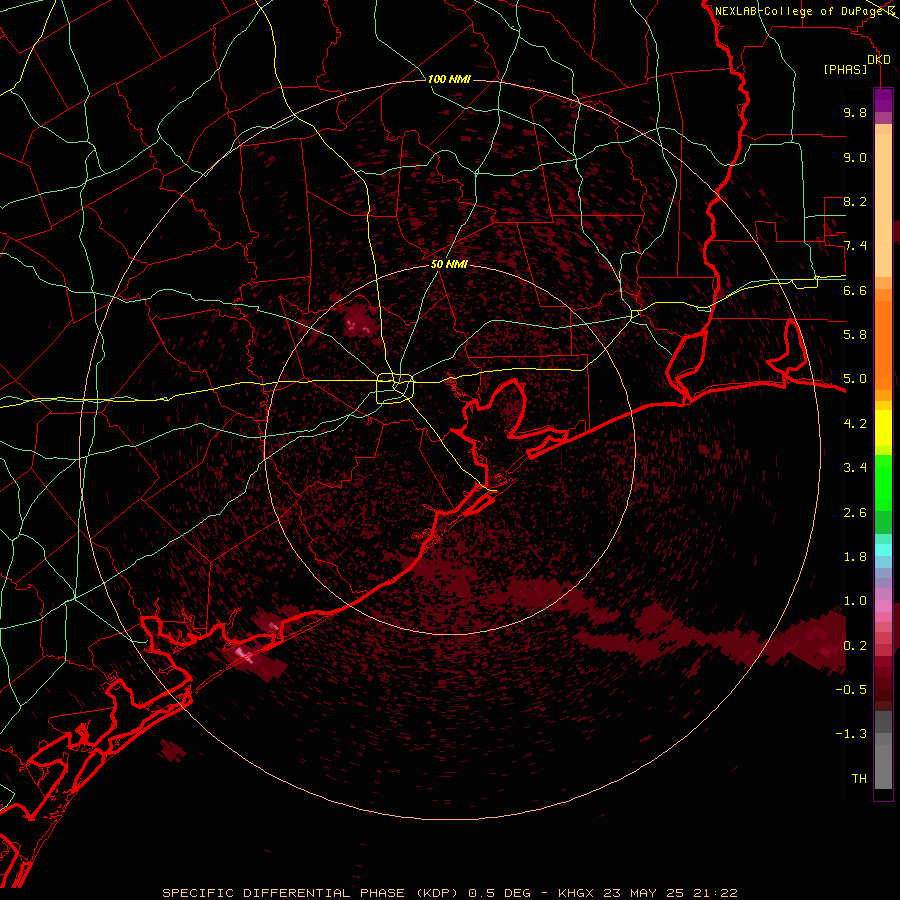Image resolution: width=900 pixels, height=900 pixels.
Task: Click the [PHAS] units label
Action: pos(845,70)
